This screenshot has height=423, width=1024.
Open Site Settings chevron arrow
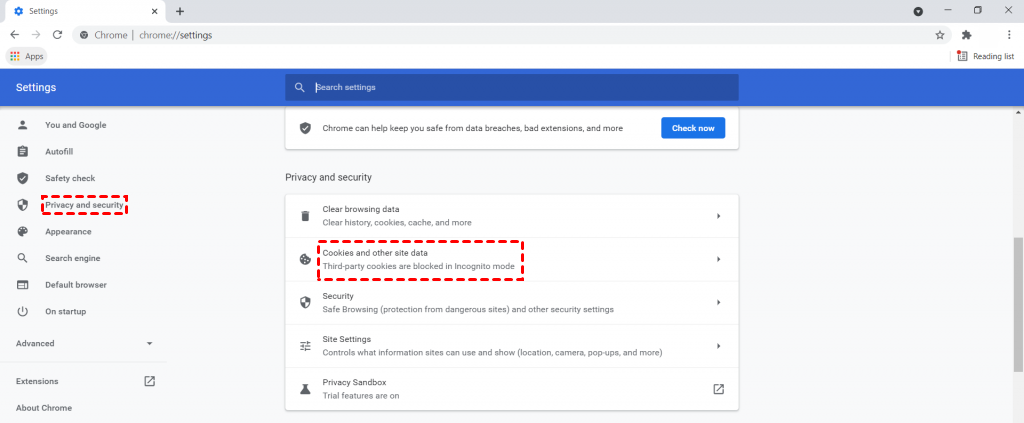click(x=718, y=346)
